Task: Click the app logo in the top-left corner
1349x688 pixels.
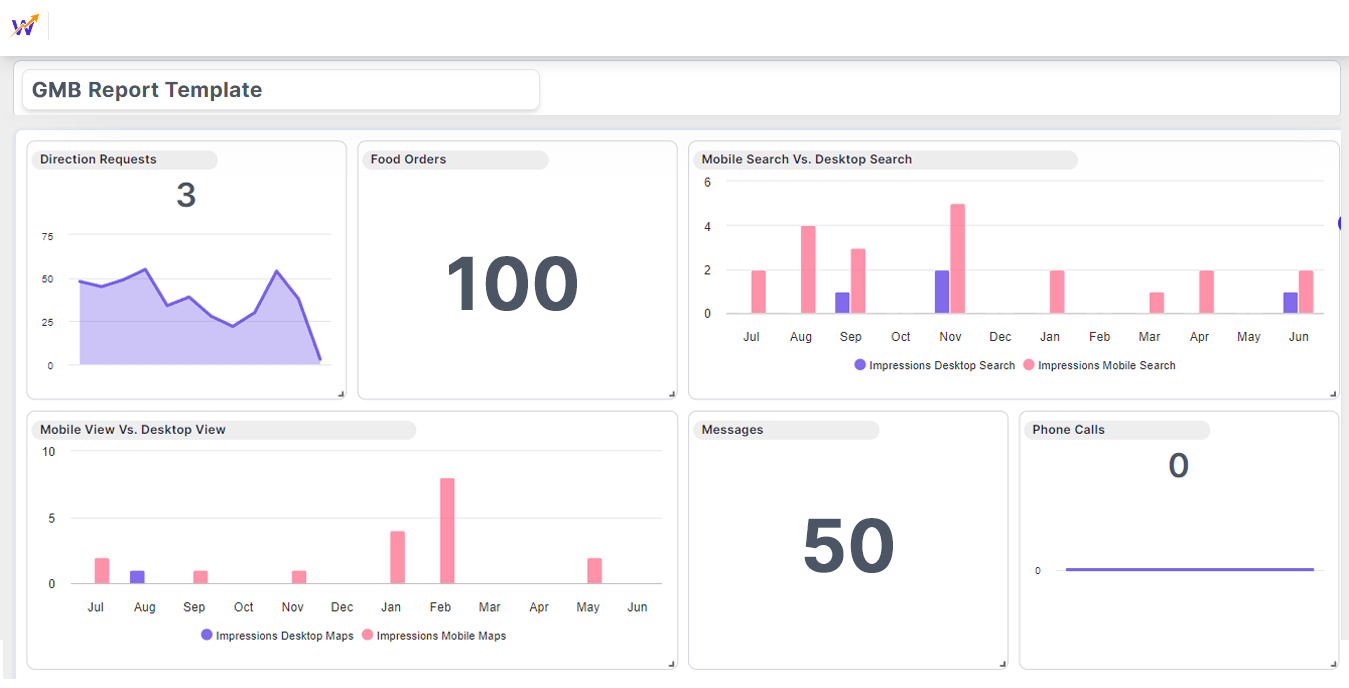Action: (25, 26)
